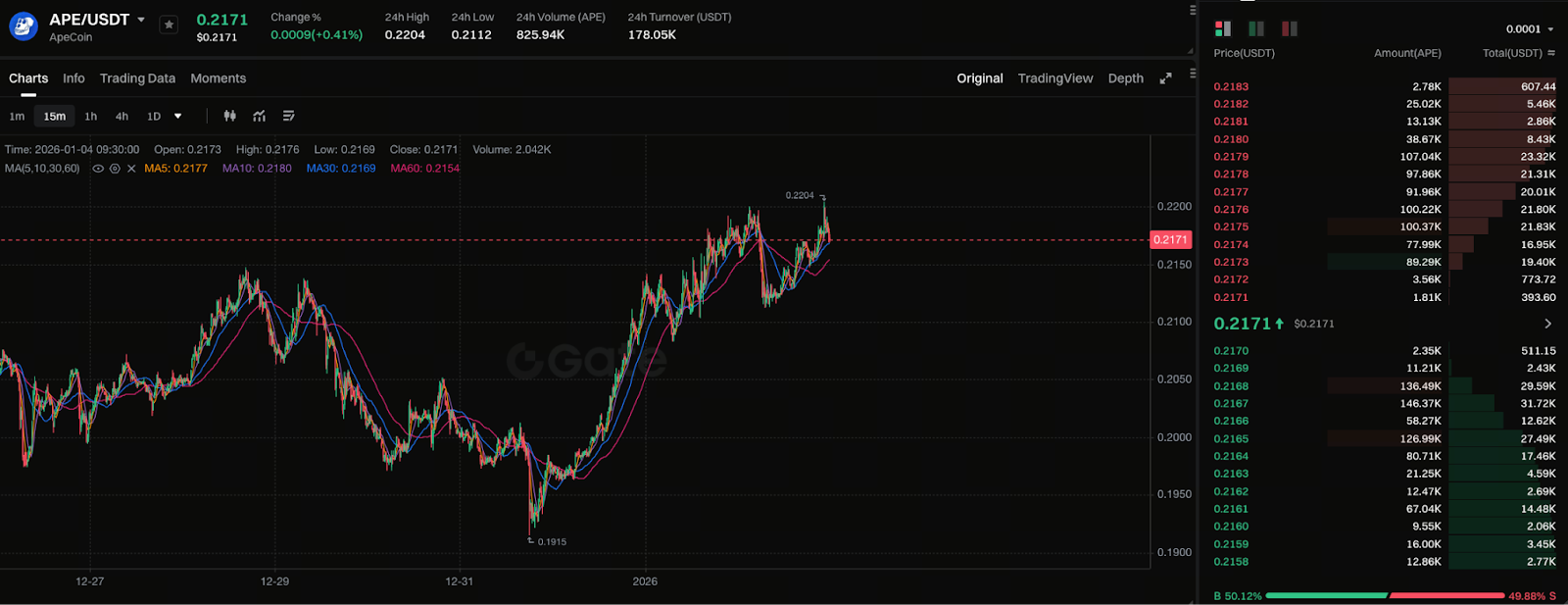This screenshot has width=1568, height=605.
Task: Click the 0.1915 low marker on chart
Action: point(552,541)
